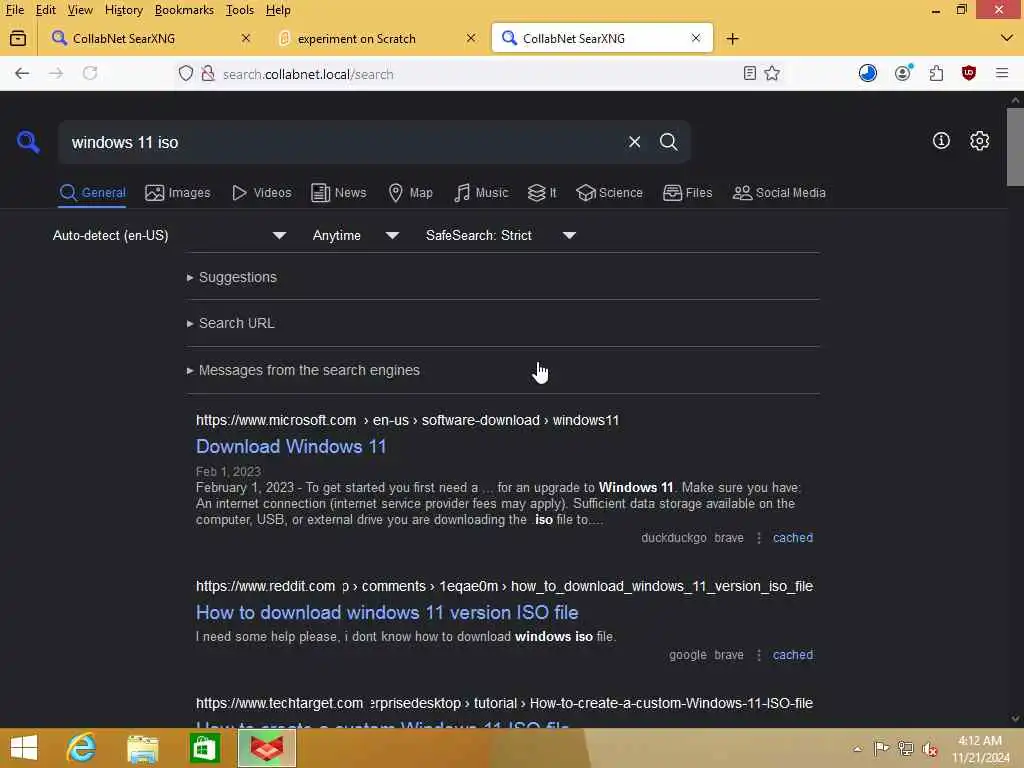Image resolution: width=1024 pixels, height=768 pixels.
Task: Go back with the browser arrow
Action: (22, 73)
